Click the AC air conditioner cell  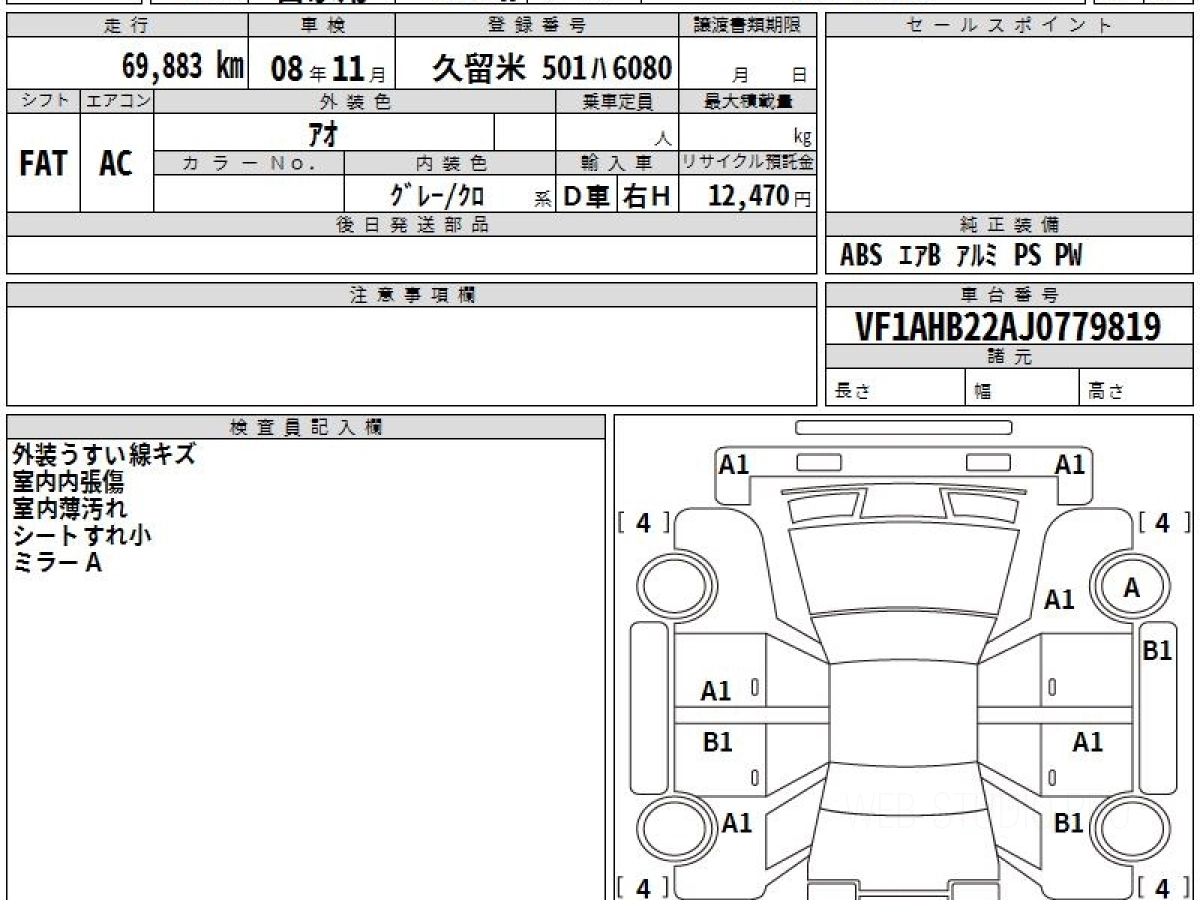pos(116,163)
